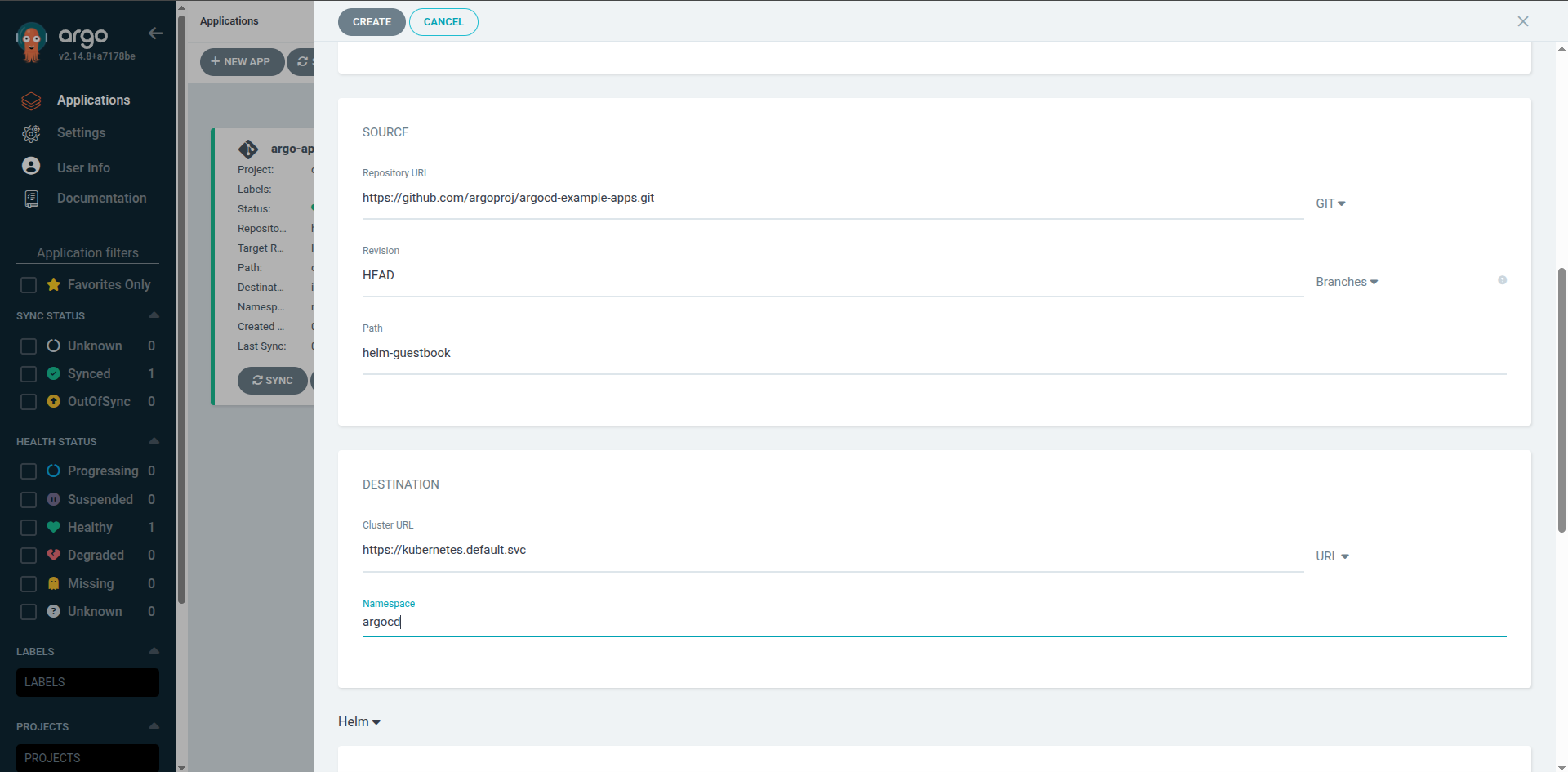Click the Applications layers icon
The height and width of the screenshot is (772, 1568).
click(31, 100)
